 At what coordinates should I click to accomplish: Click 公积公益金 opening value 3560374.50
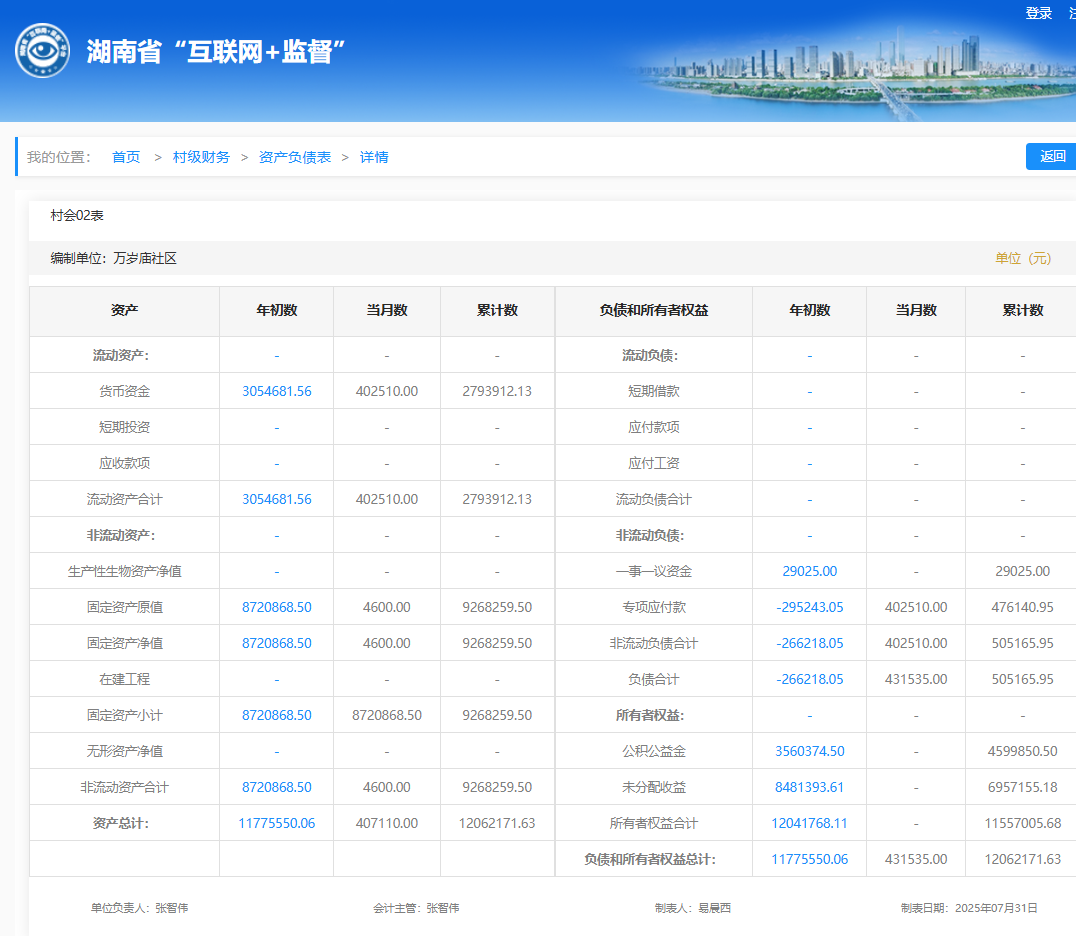(809, 751)
